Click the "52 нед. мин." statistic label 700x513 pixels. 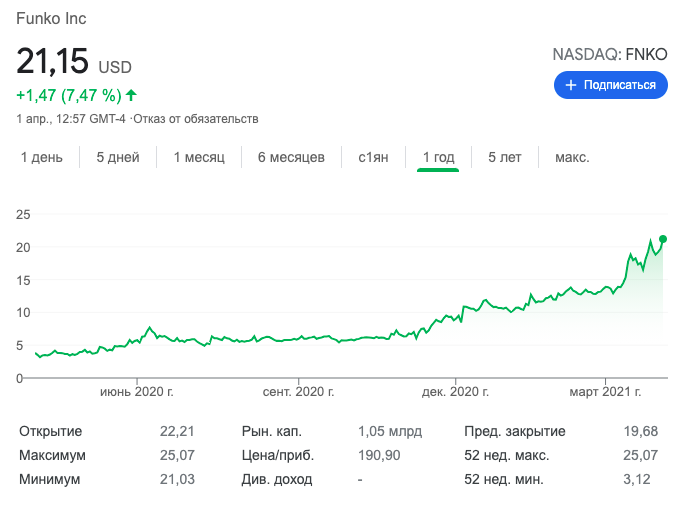click(x=504, y=480)
